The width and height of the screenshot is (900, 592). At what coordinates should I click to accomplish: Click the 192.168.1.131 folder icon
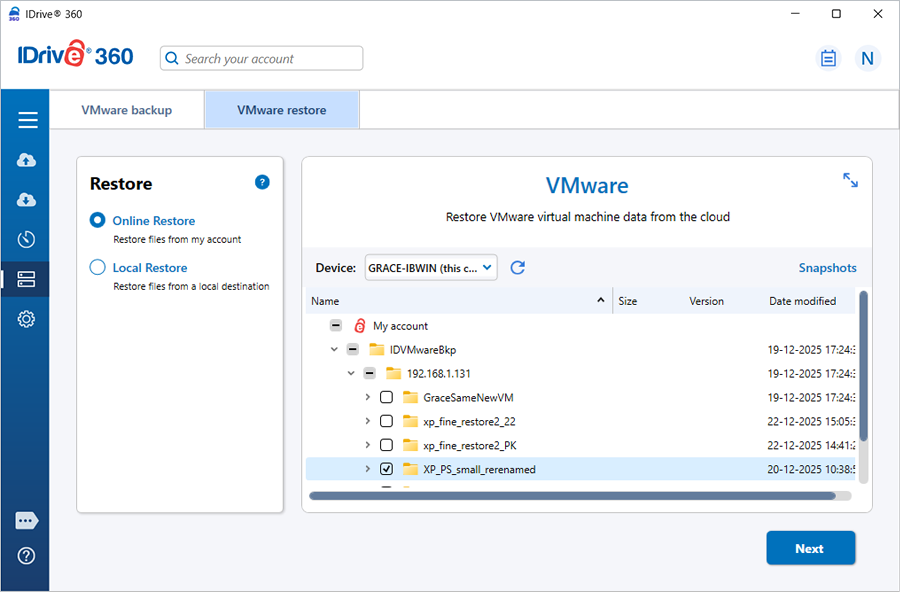pyautogui.click(x=394, y=373)
